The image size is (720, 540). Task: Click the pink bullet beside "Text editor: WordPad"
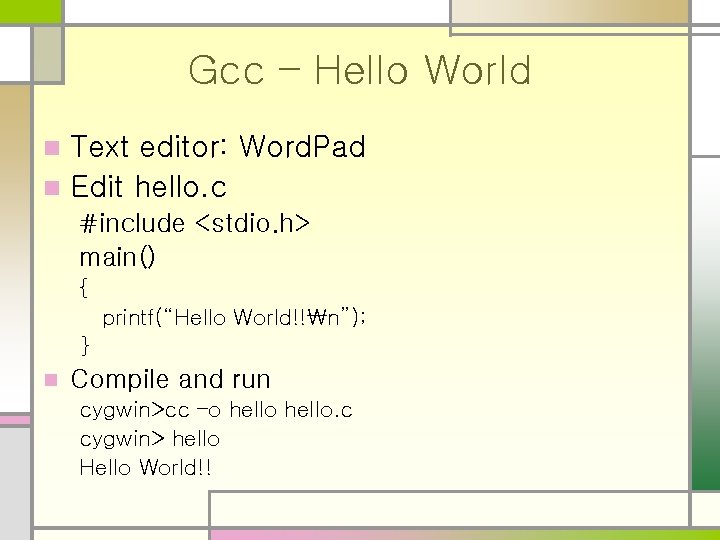(x=52, y=148)
